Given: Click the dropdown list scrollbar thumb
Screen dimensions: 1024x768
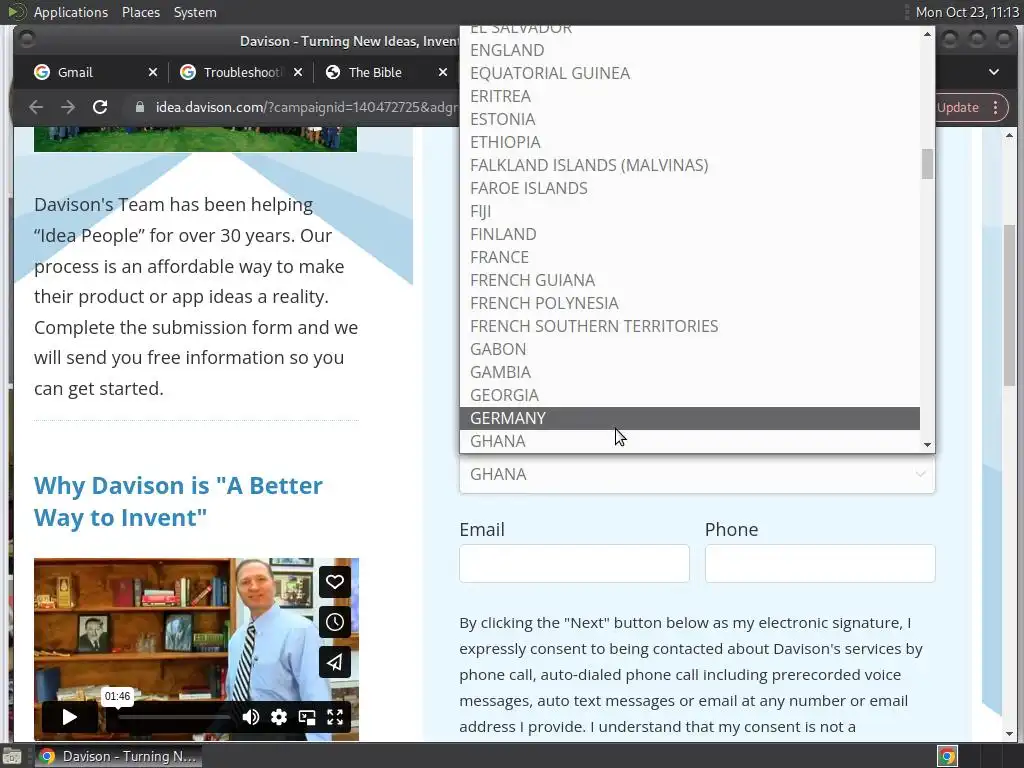Looking at the screenshot, I should click(x=927, y=163).
